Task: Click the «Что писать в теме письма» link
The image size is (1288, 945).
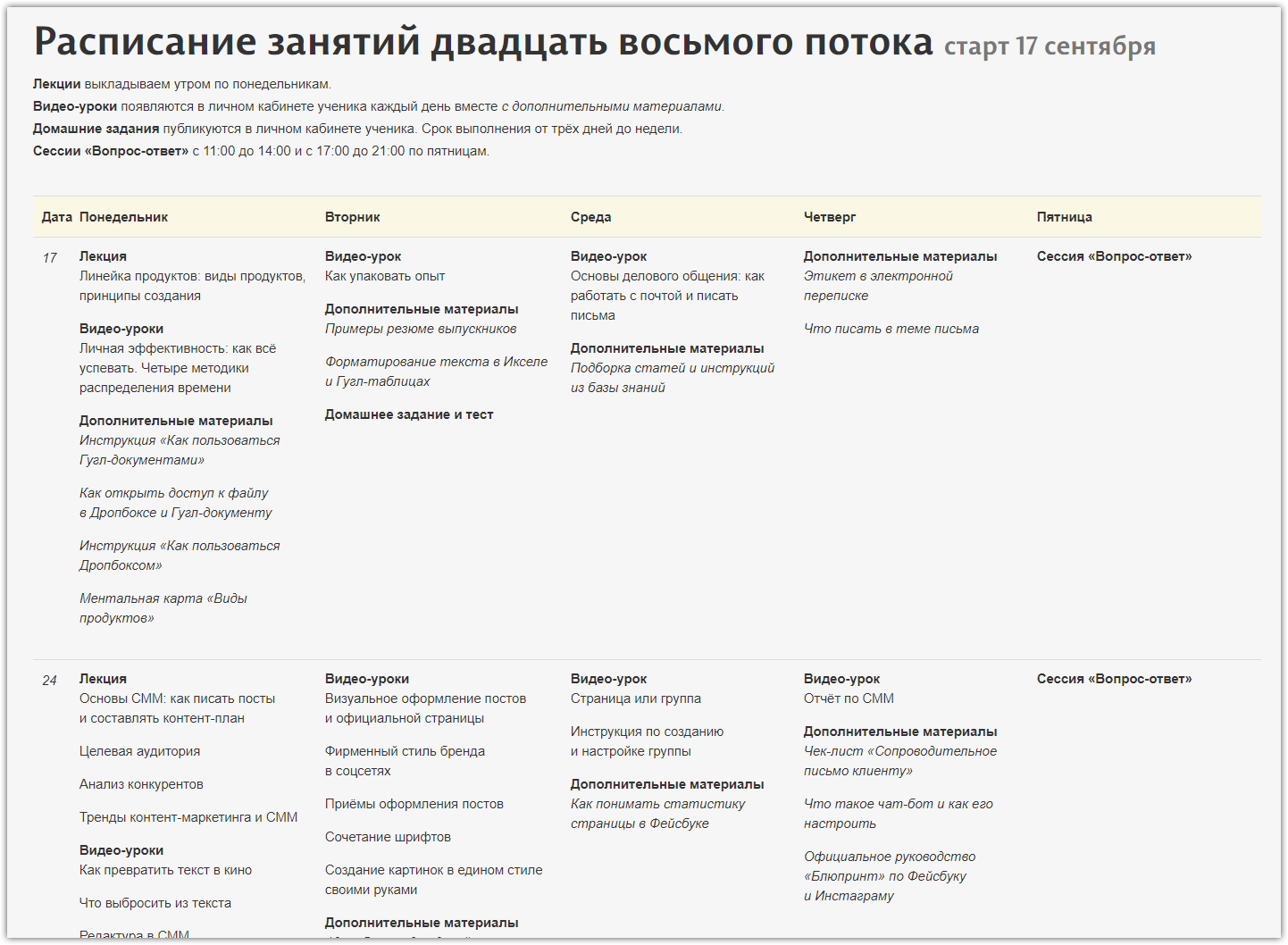Action: pos(891,329)
